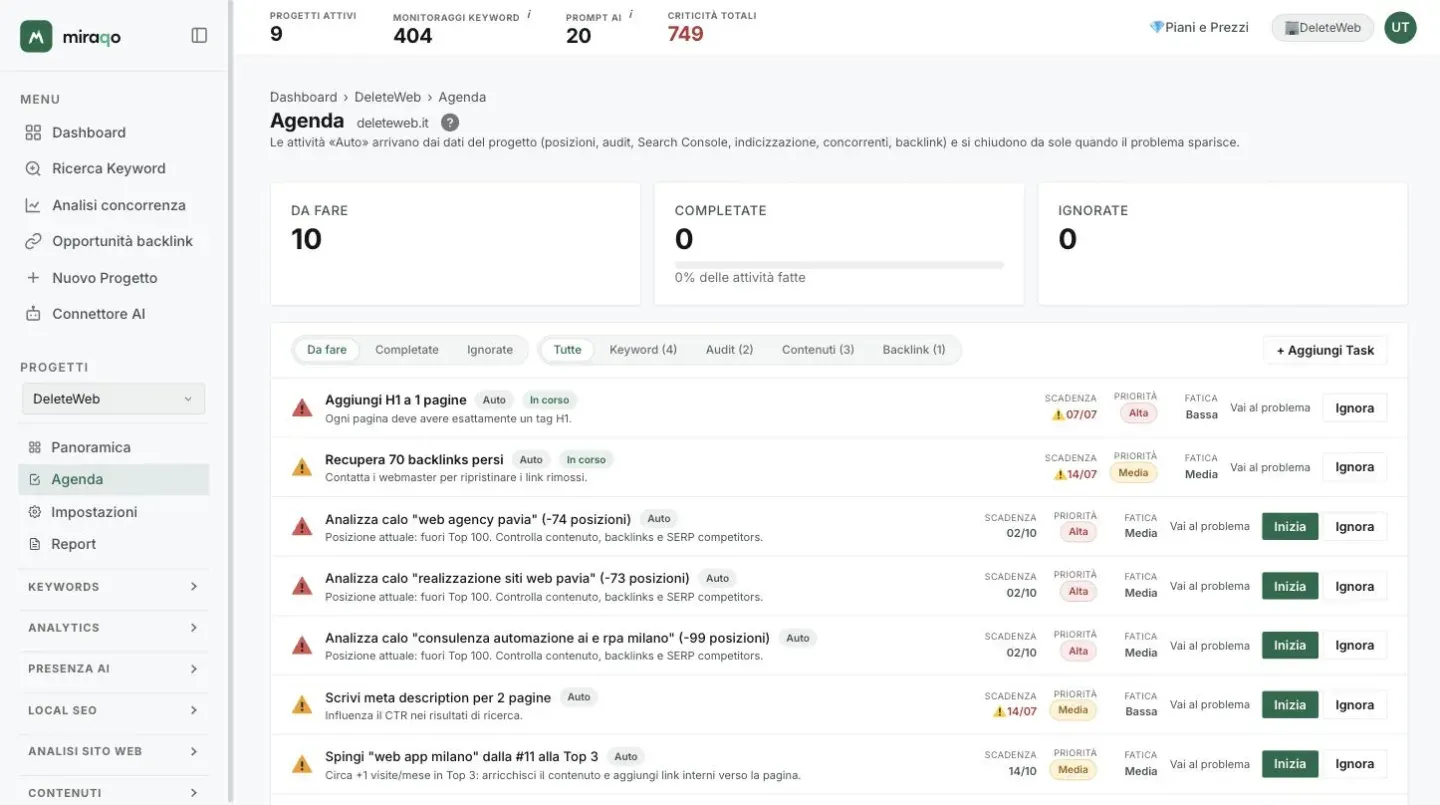
Task: Click the Aggiungi Task button
Action: [1325, 350]
